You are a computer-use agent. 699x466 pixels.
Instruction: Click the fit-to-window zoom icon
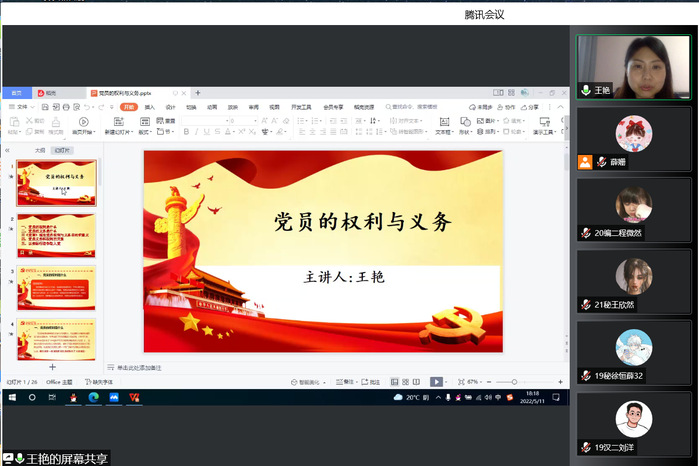(461, 382)
